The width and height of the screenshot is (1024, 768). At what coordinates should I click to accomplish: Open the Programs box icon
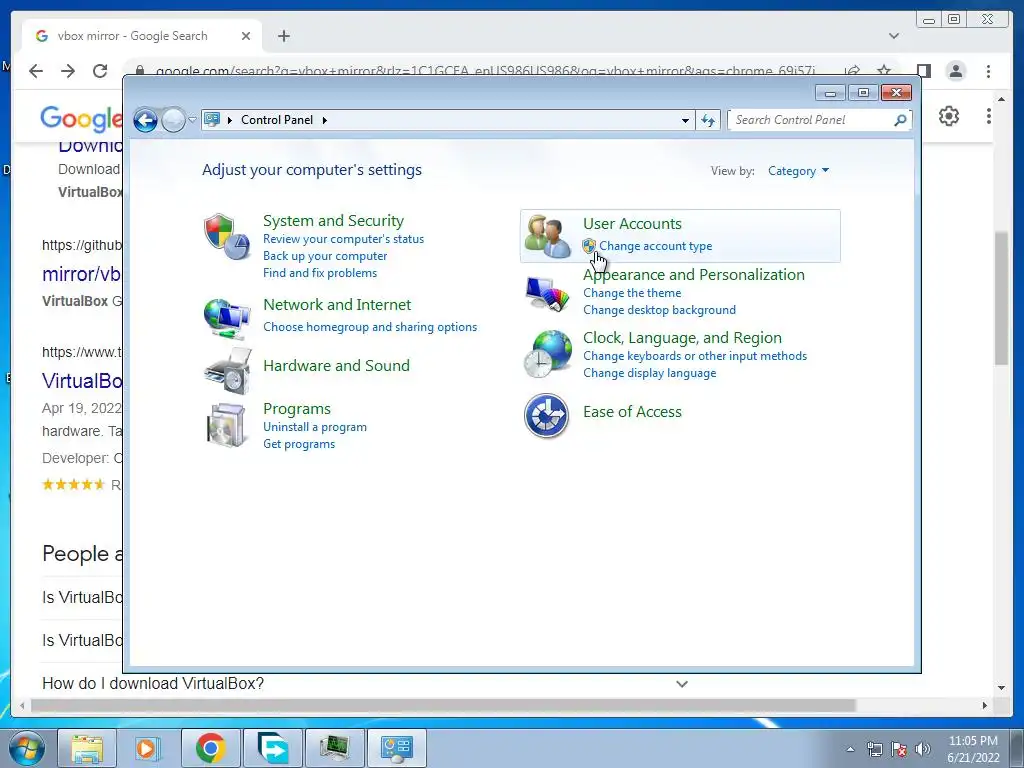pos(226,425)
